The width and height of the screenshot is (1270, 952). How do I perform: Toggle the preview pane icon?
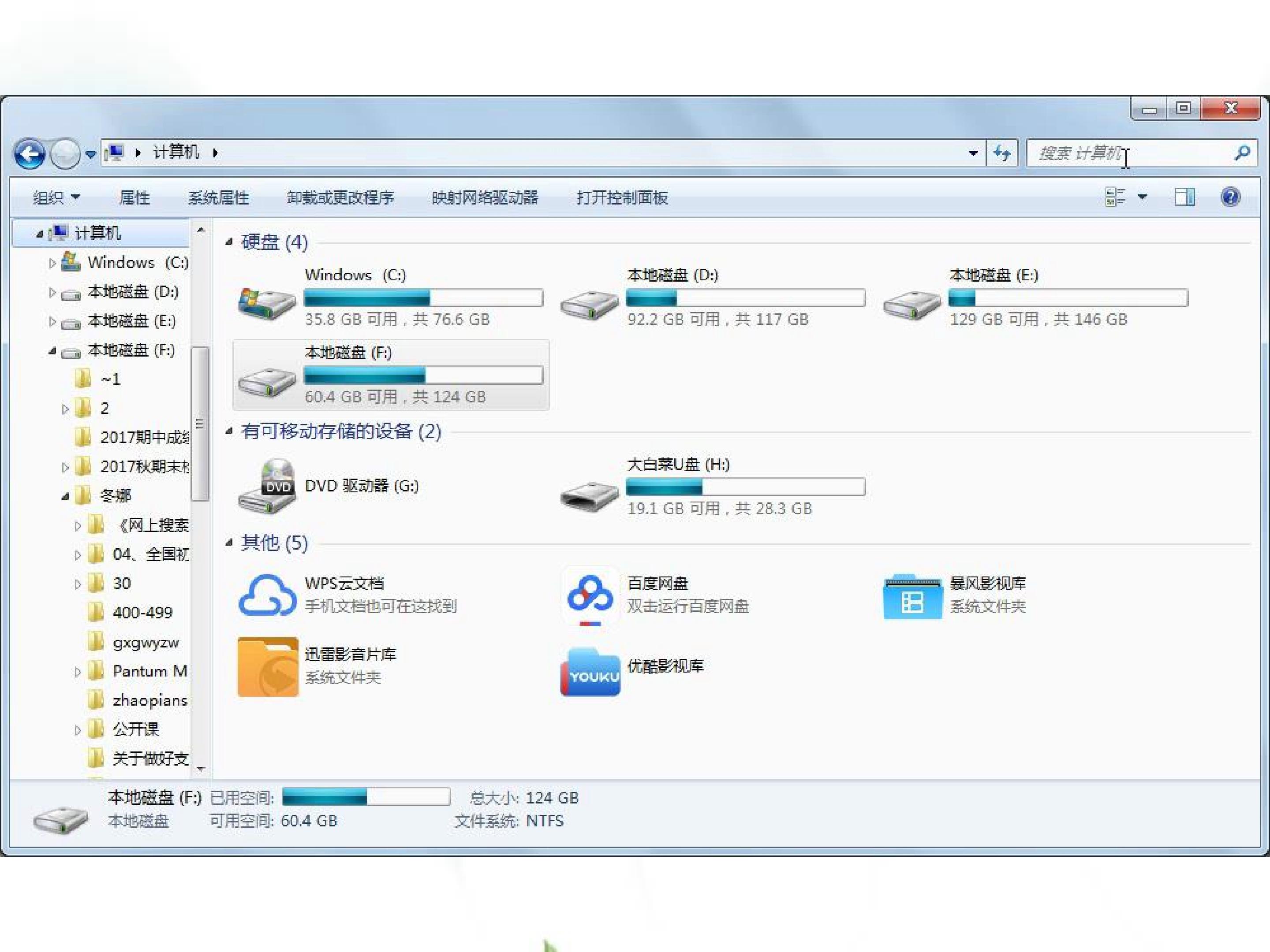click(x=1184, y=197)
